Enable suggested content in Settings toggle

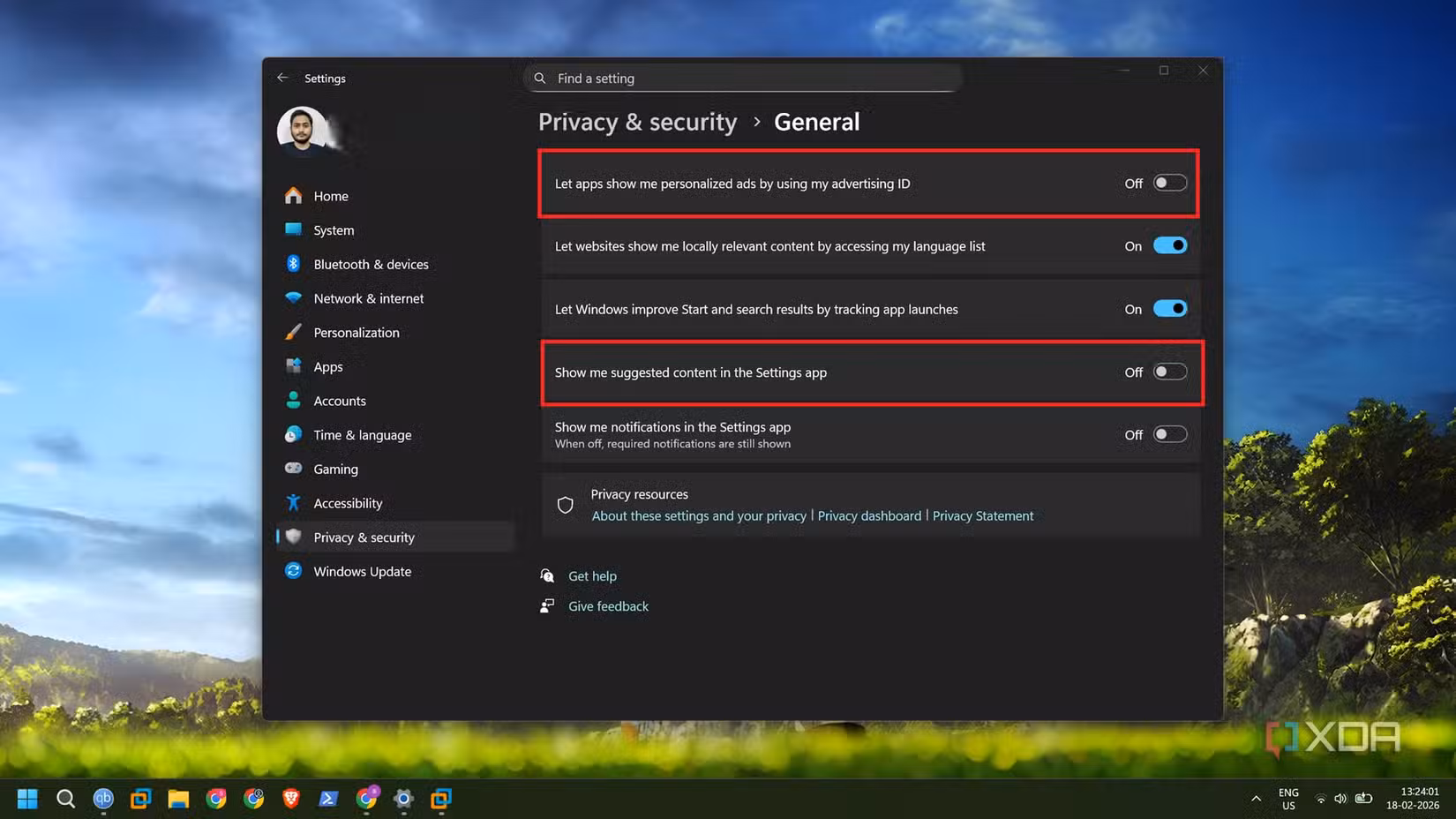coord(1170,372)
